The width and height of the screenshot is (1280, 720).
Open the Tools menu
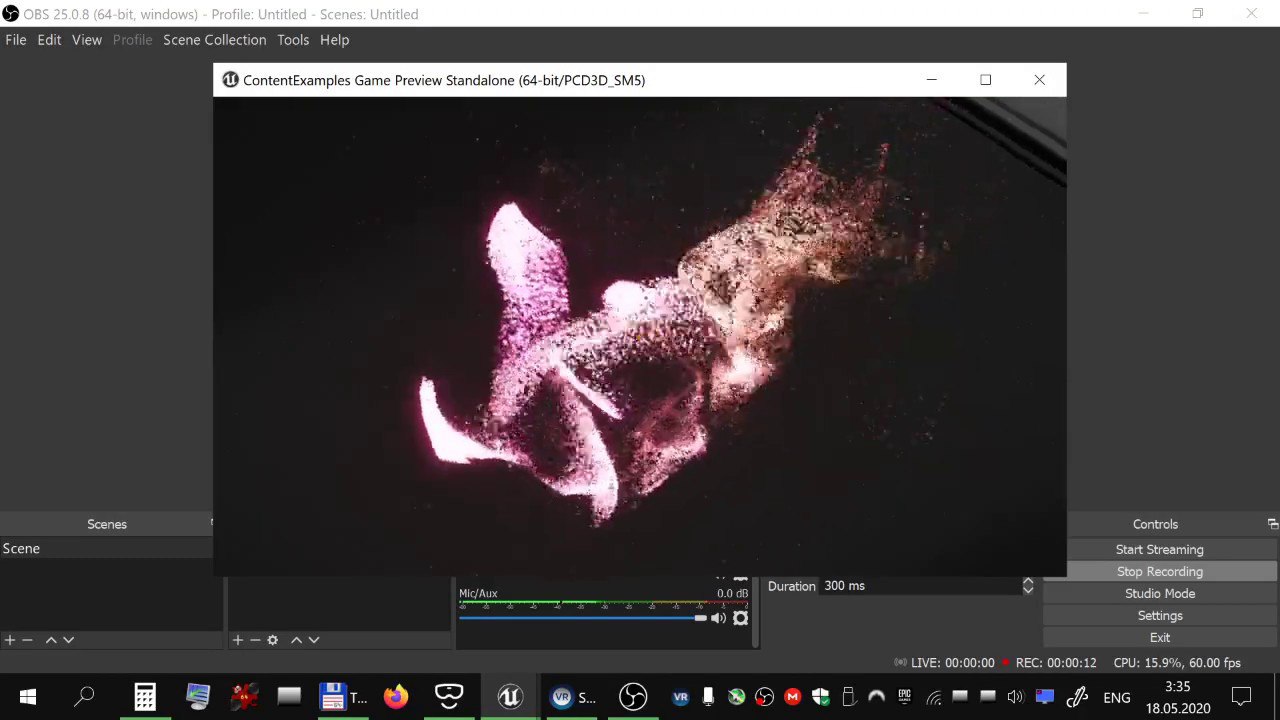[293, 40]
